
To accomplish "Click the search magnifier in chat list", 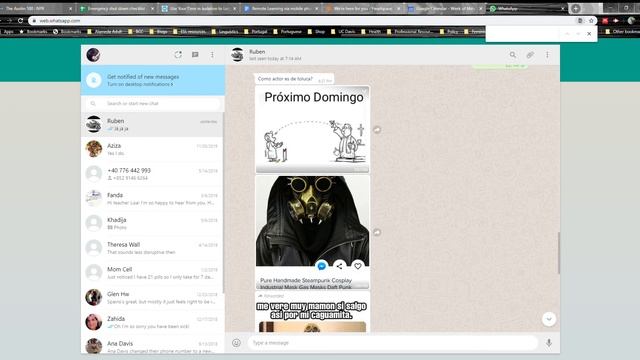I will pos(93,104).
